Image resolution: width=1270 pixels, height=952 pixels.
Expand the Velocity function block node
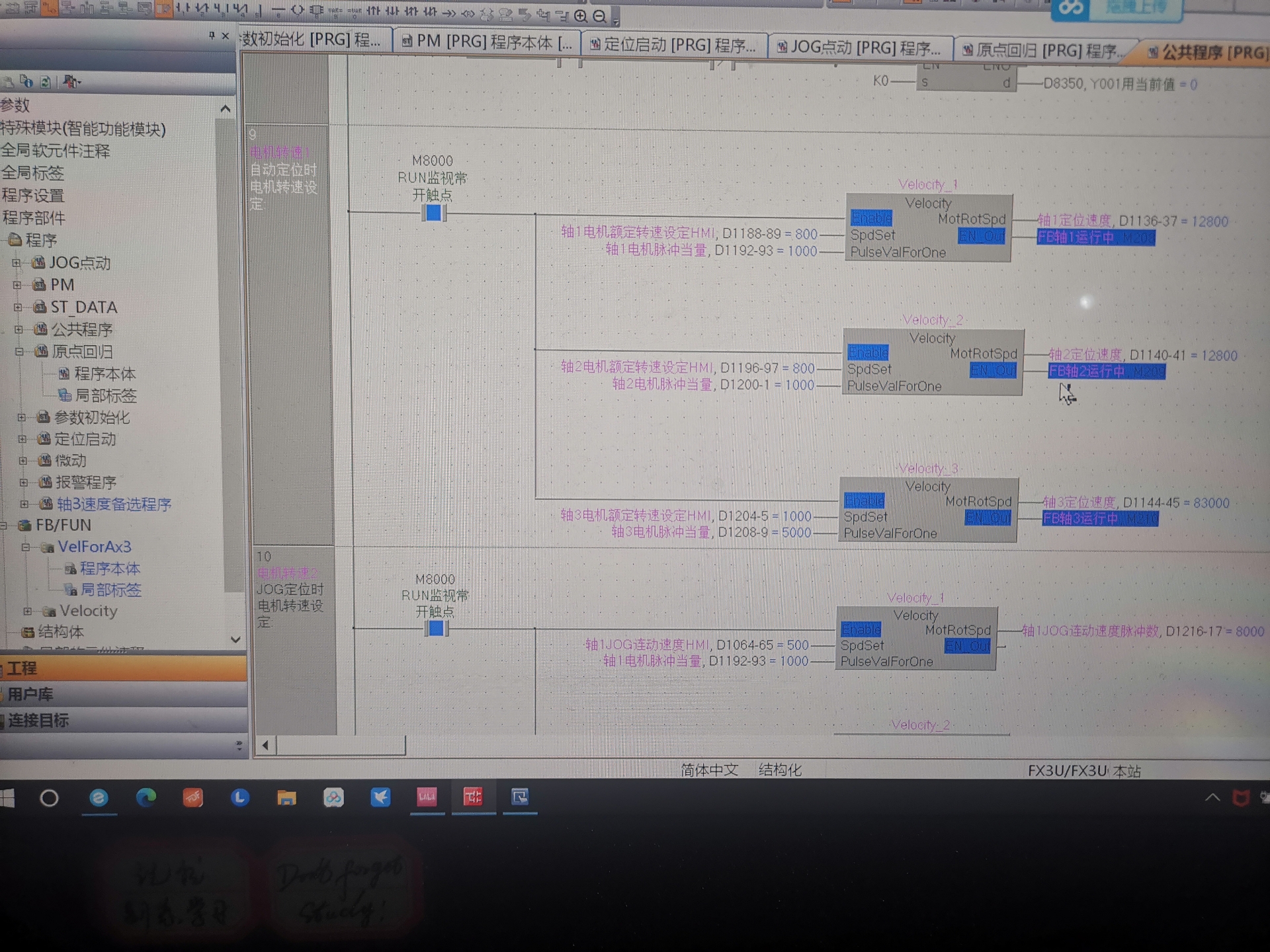[27, 612]
